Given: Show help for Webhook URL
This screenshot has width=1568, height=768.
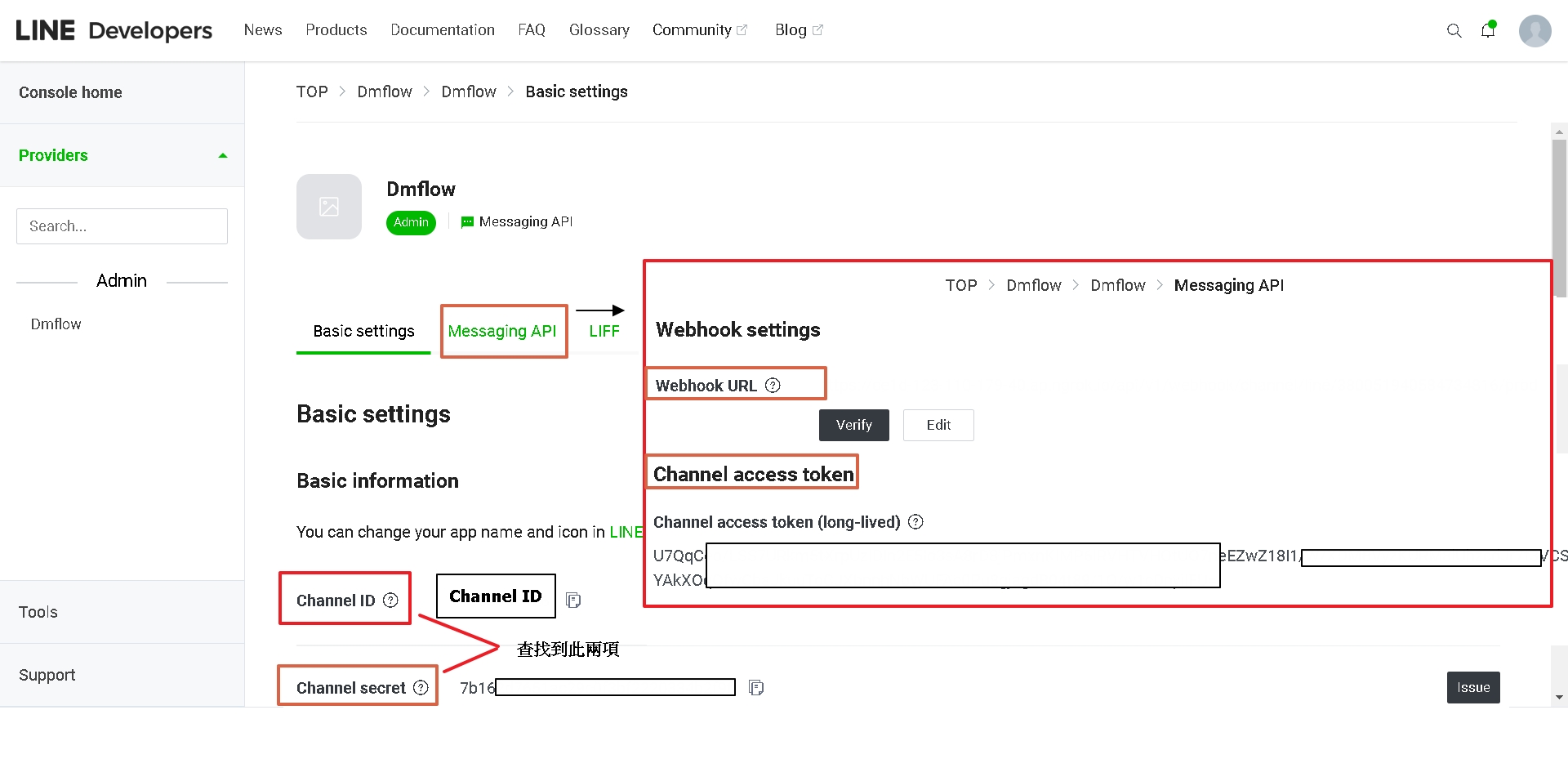Looking at the screenshot, I should [x=773, y=386].
